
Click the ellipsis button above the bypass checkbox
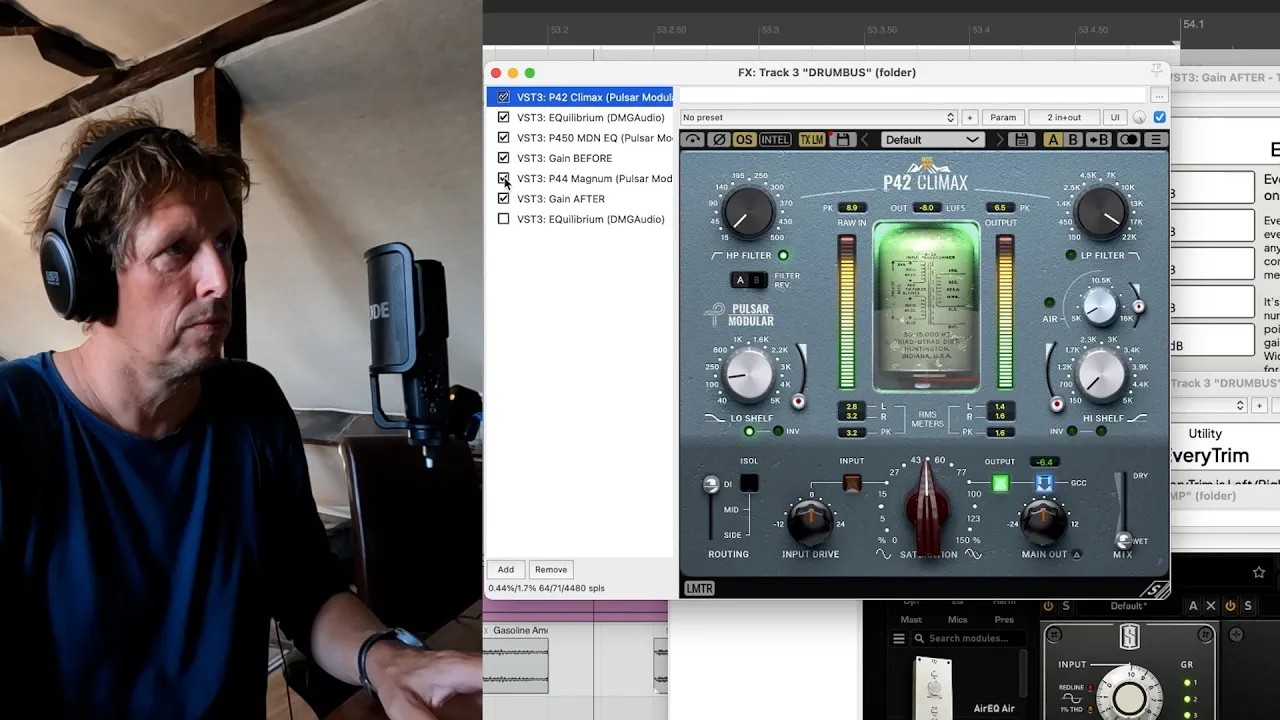click(x=1159, y=96)
